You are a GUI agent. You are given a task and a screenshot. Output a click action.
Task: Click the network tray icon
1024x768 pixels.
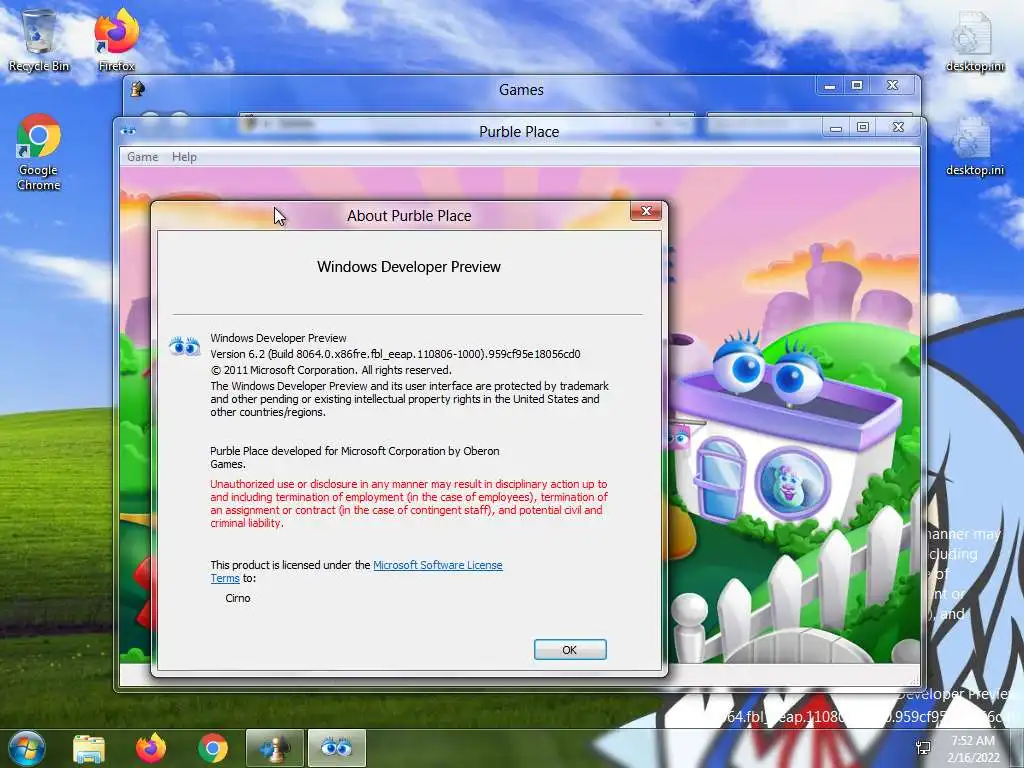click(923, 748)
